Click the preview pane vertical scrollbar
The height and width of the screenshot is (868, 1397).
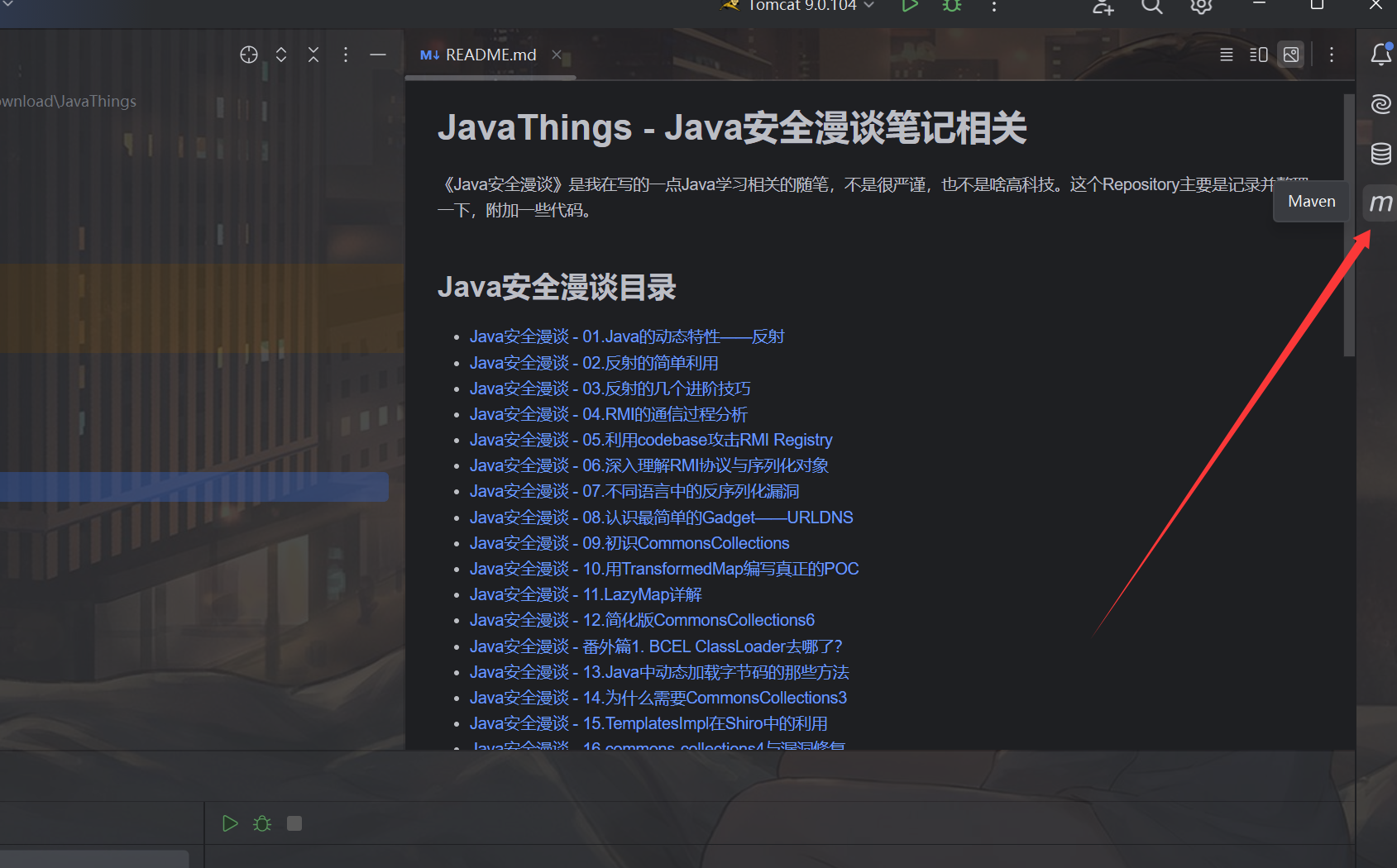1349,225
